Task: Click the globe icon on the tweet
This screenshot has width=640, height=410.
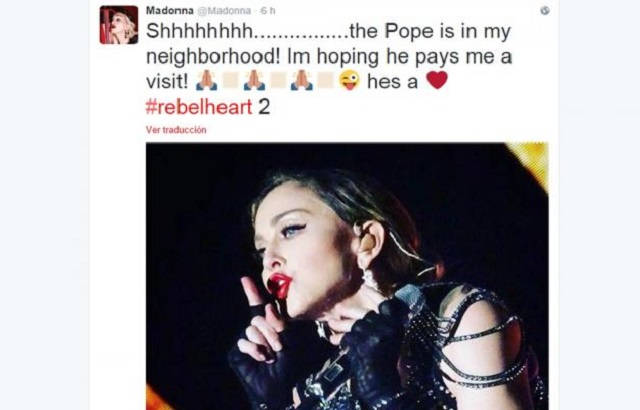Action: [x=544, y=11]
